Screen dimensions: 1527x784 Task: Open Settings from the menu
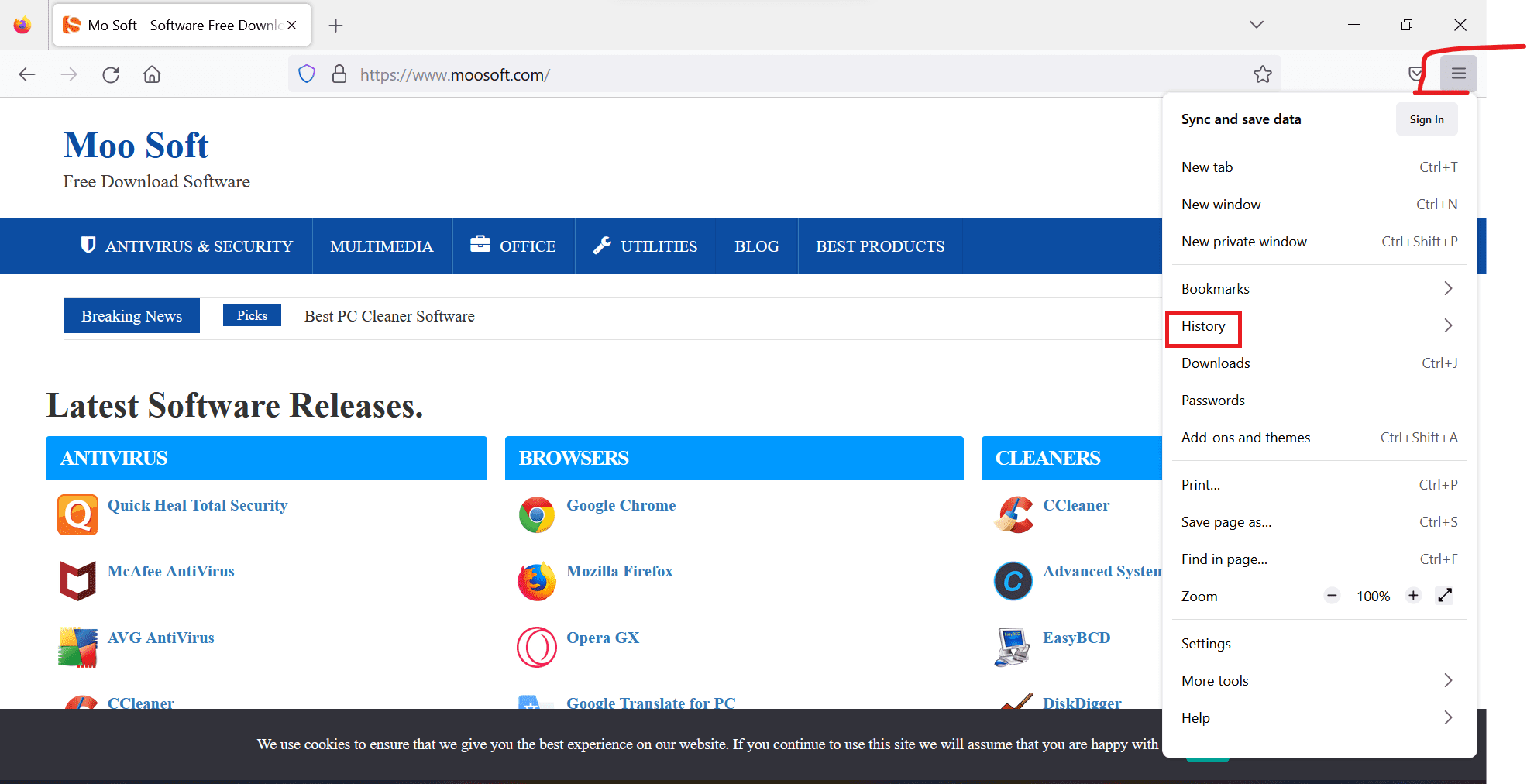pos(1319,644)
